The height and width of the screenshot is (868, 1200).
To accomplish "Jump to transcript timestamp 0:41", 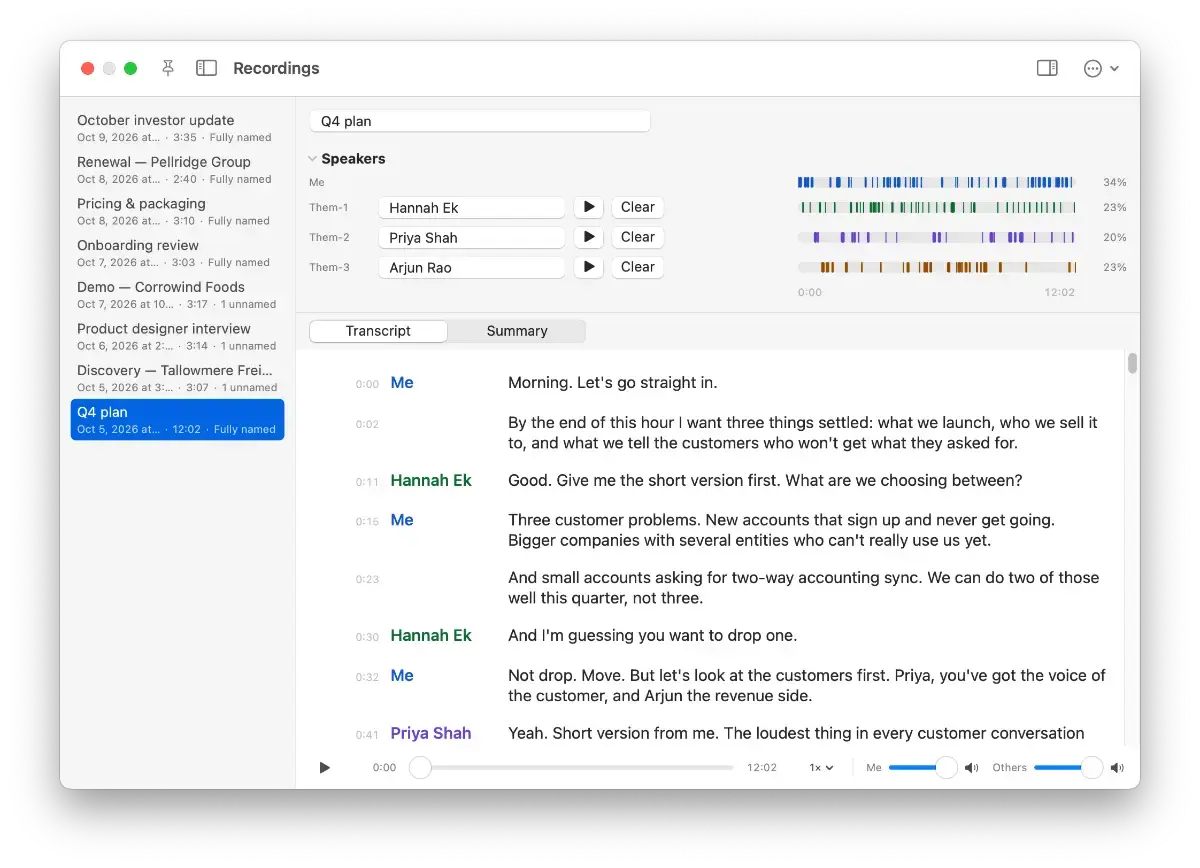I will pyautogui.click(x=367, y=735).
